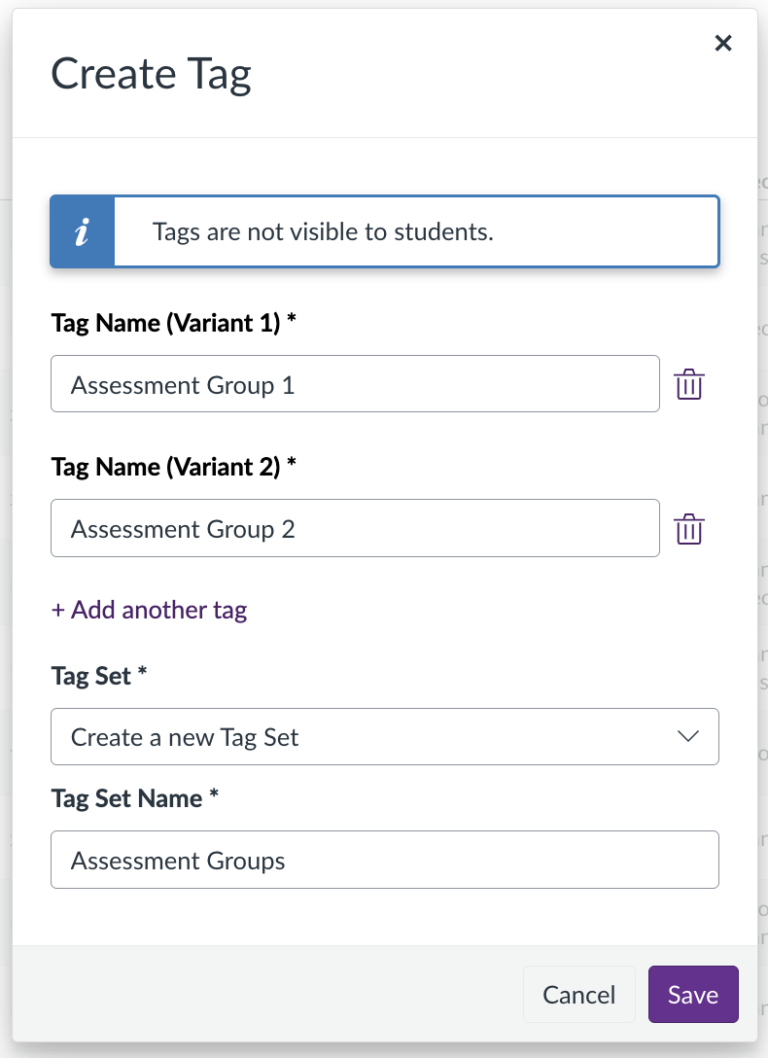
Task: Open the dropdown showing Create a new Tag Set
Action: pos(385,737)
